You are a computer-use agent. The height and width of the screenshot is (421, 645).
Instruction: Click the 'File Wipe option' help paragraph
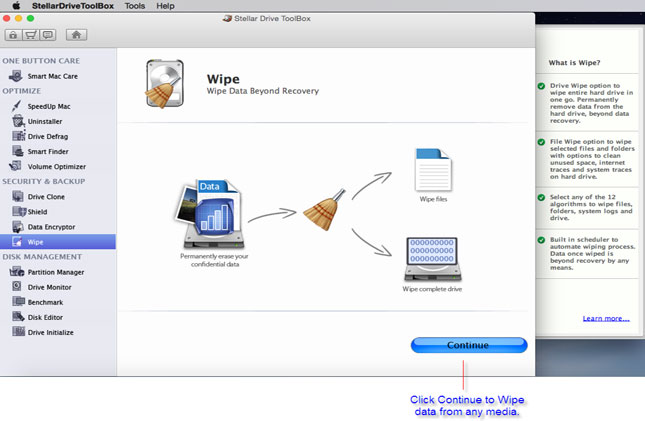pos(592,159)
